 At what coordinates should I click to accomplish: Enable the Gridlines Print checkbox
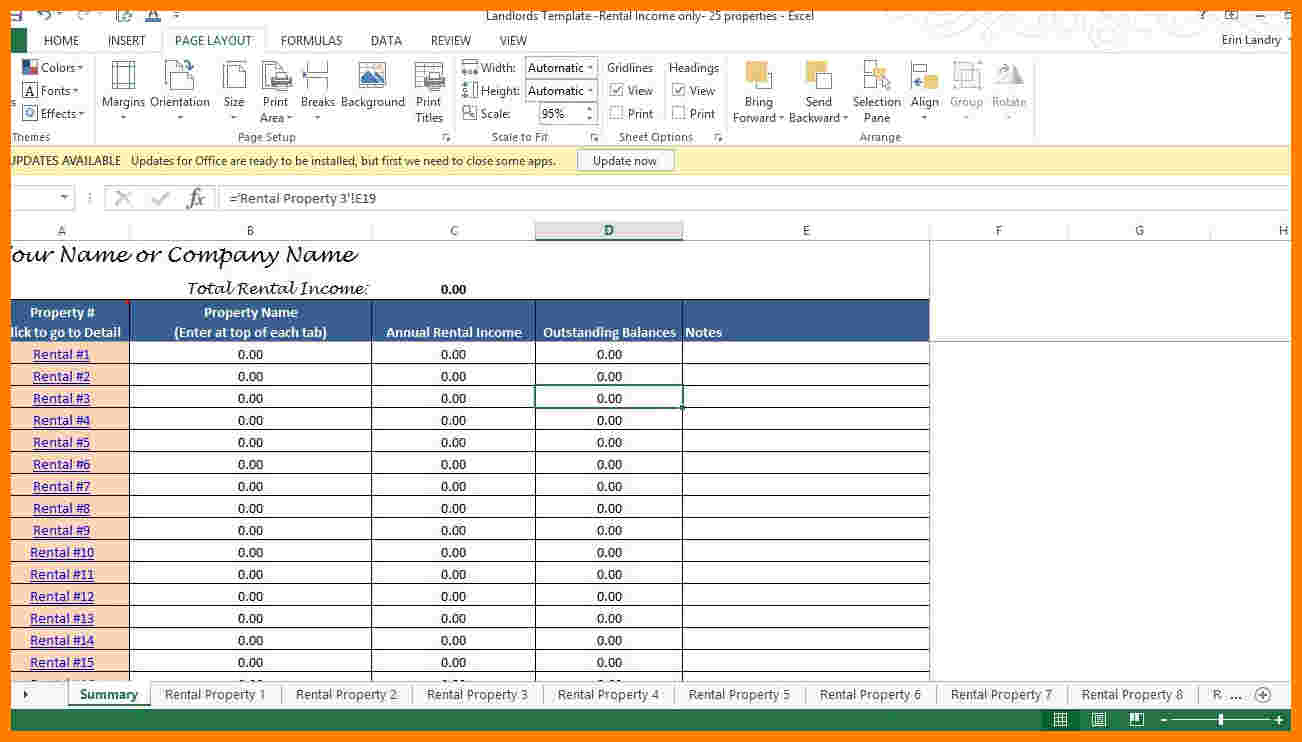point(616,113)
